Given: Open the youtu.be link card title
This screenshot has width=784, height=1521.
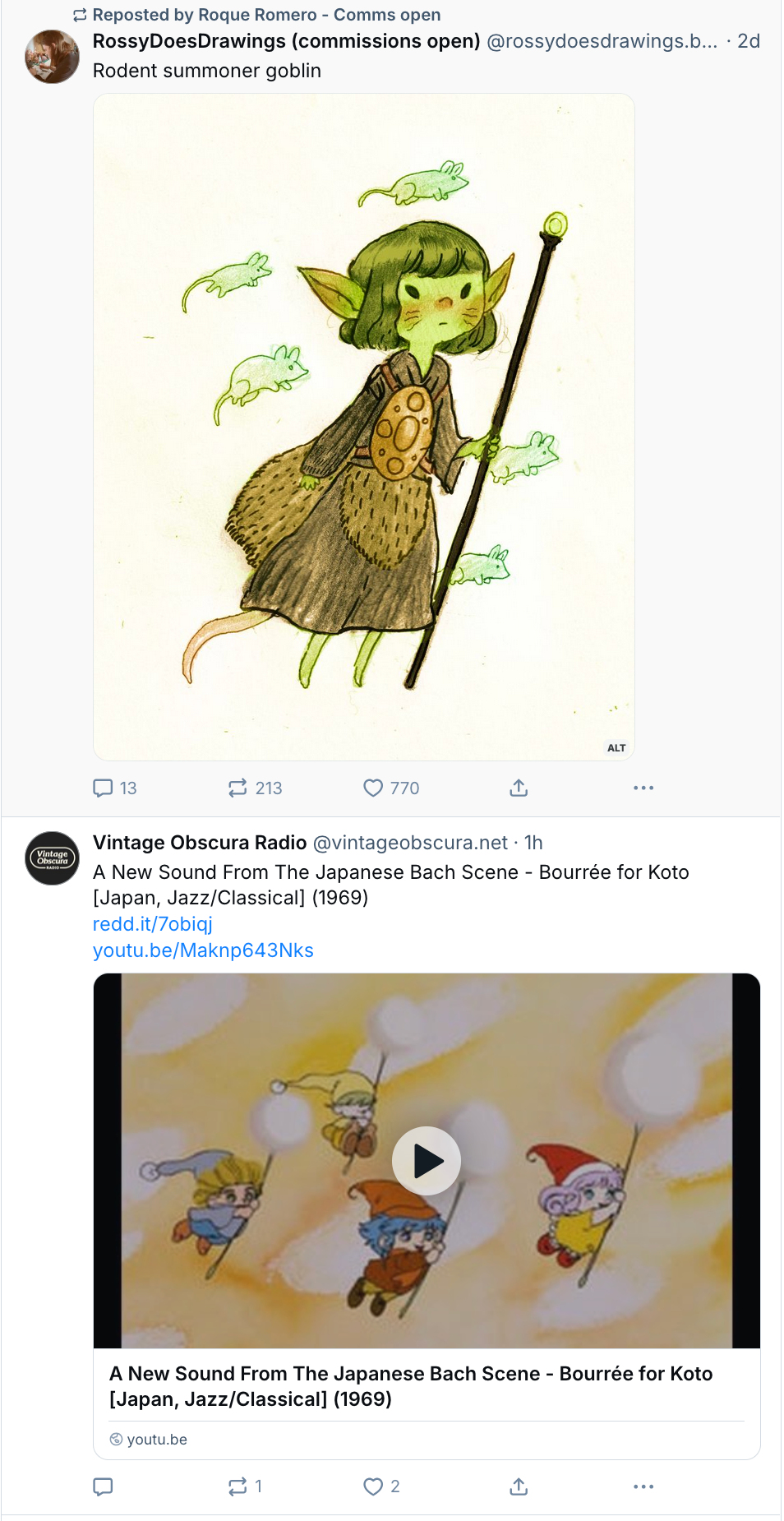Looking at the screenshot, I should [411, 1386].
